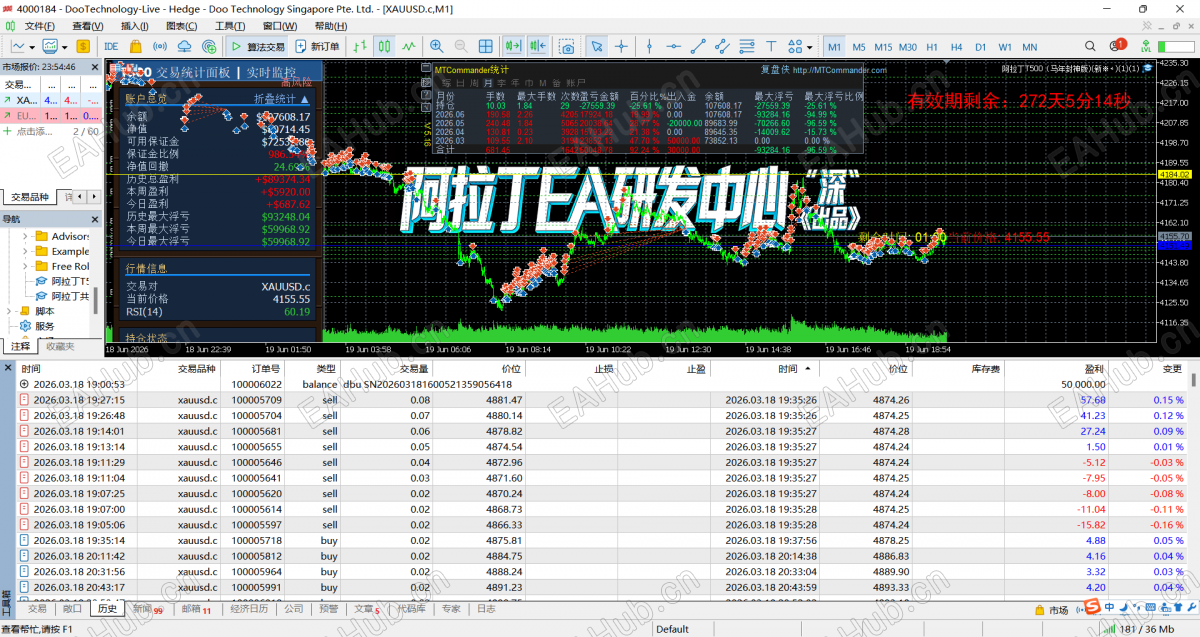This screenshot has height=637, width=1200.
Task: Tile windows with the grid icon
Action: 485,46
